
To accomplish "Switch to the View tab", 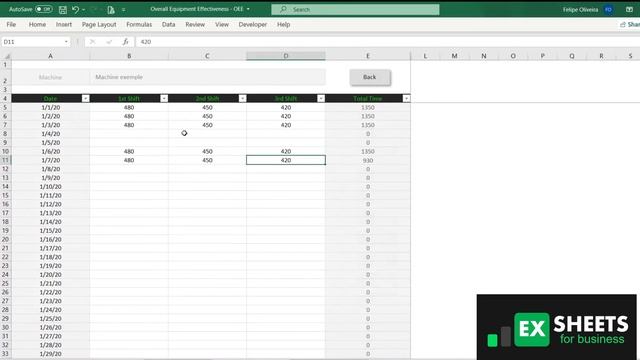I will tap(222, 24).
